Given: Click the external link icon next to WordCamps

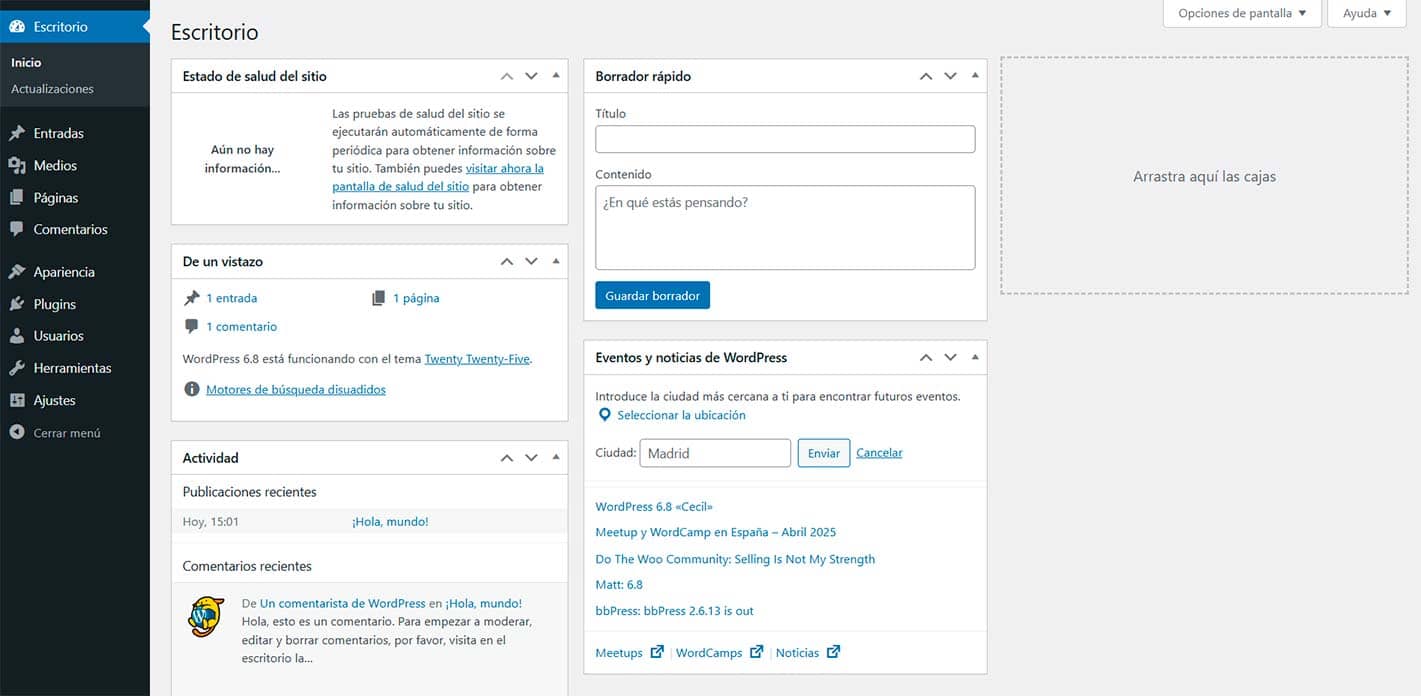Looking at the screenshot, I should (757, 652).
